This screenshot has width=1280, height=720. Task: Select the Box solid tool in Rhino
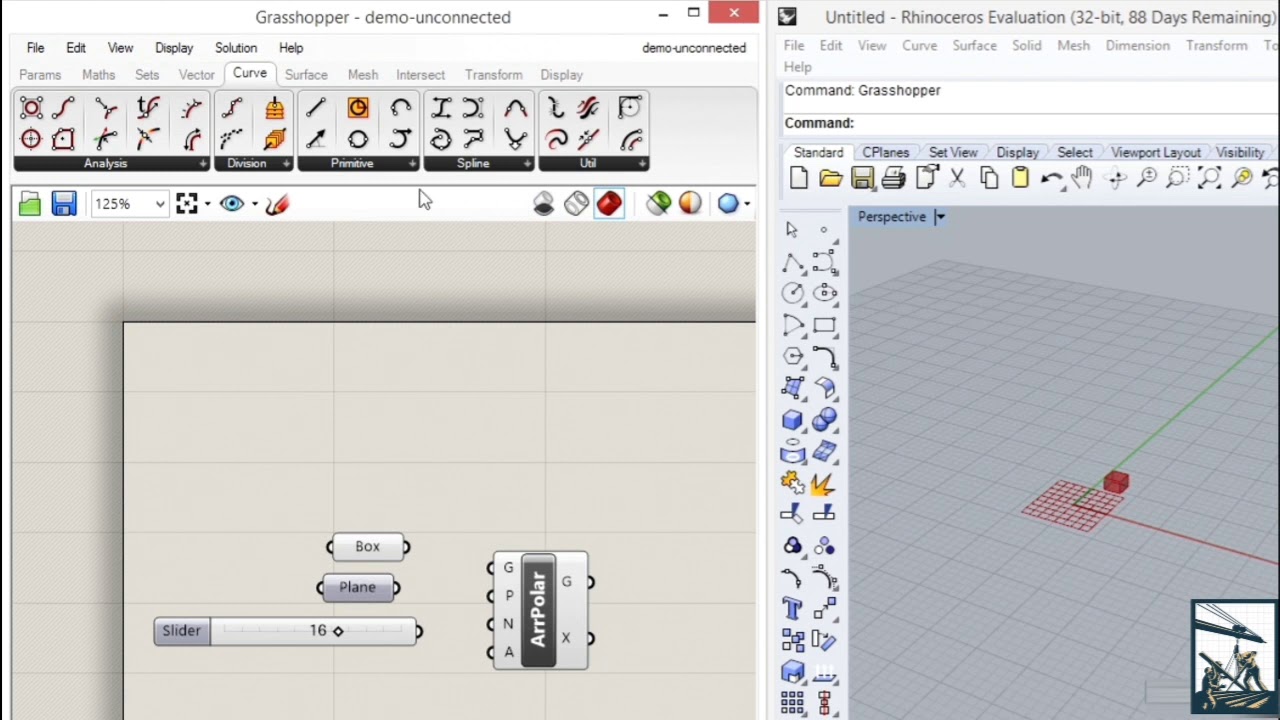pyautogui.click(x=792, y=420)
